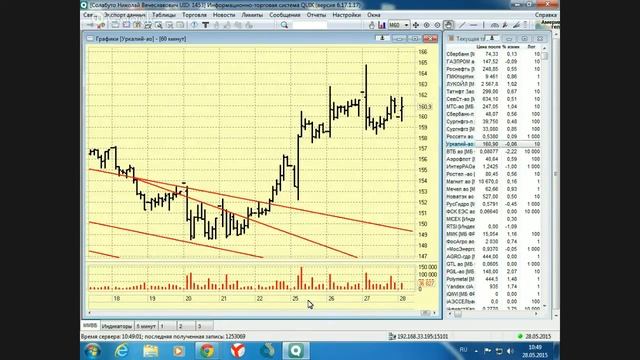Click the magnifier-on-table toolbar icon
The height and width of the screenshot is (360, 640).
pyautogui.click(x=158, y=25)
